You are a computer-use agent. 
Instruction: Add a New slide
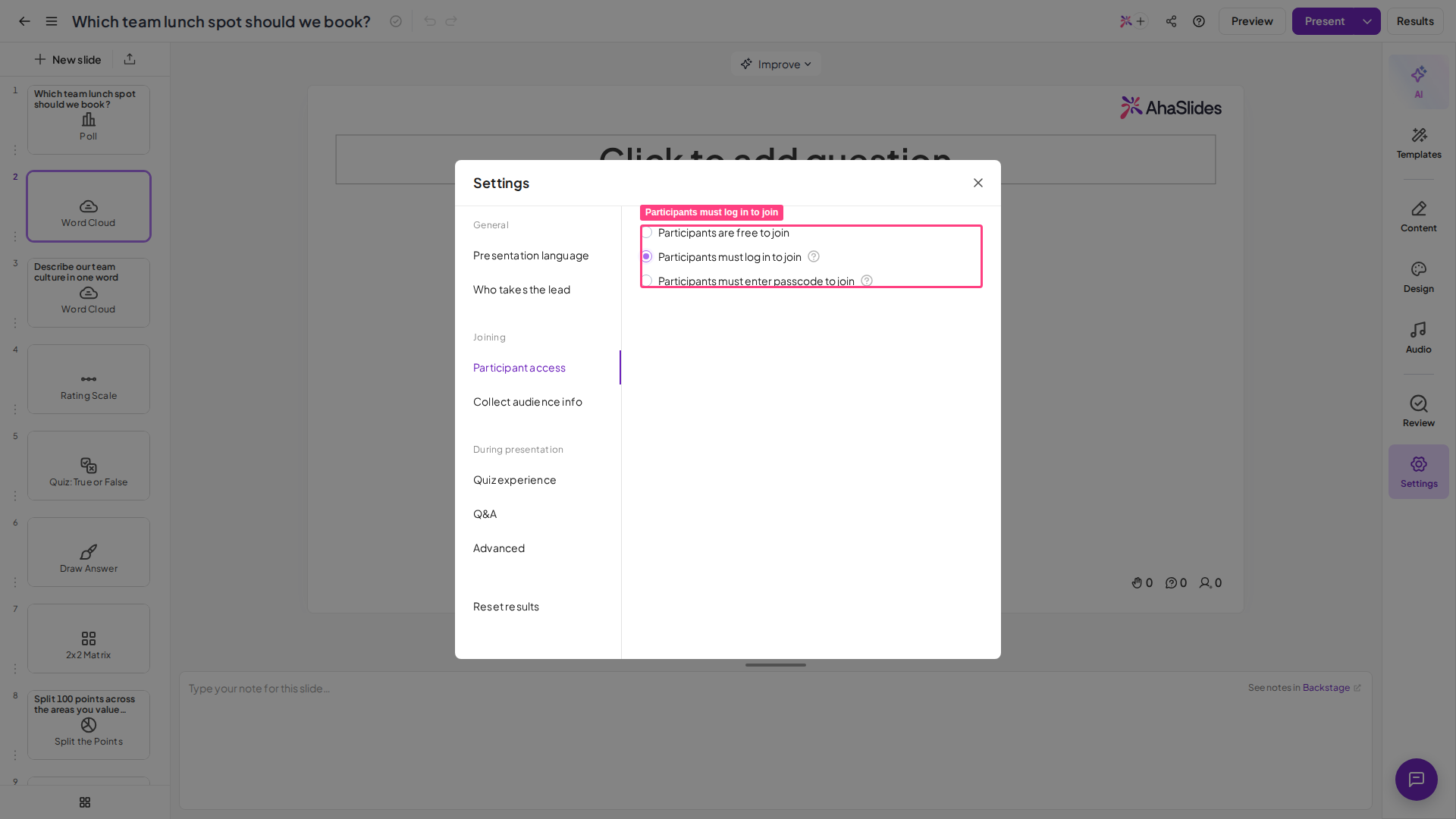click(x=67, y=59)
